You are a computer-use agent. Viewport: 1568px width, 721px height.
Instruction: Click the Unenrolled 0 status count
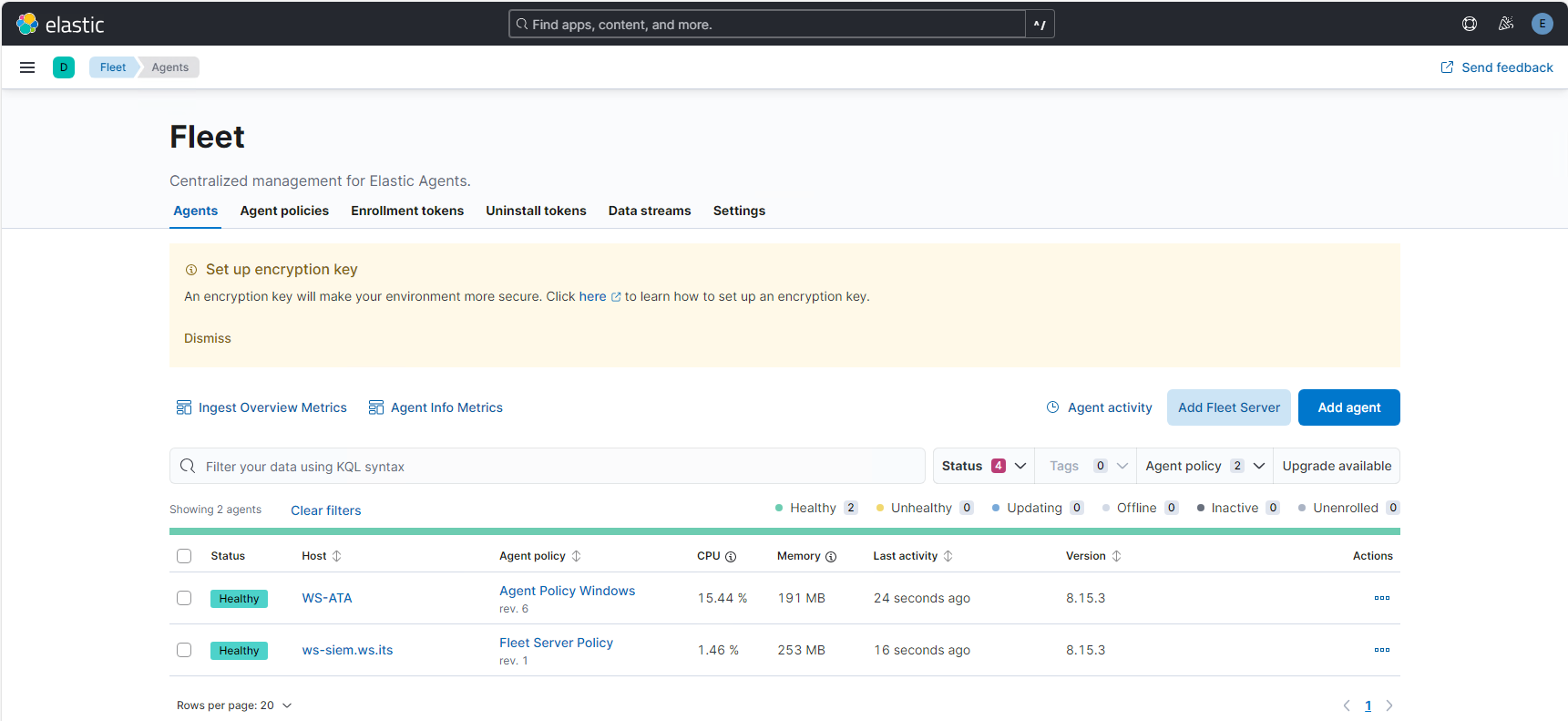[1348, 508]
